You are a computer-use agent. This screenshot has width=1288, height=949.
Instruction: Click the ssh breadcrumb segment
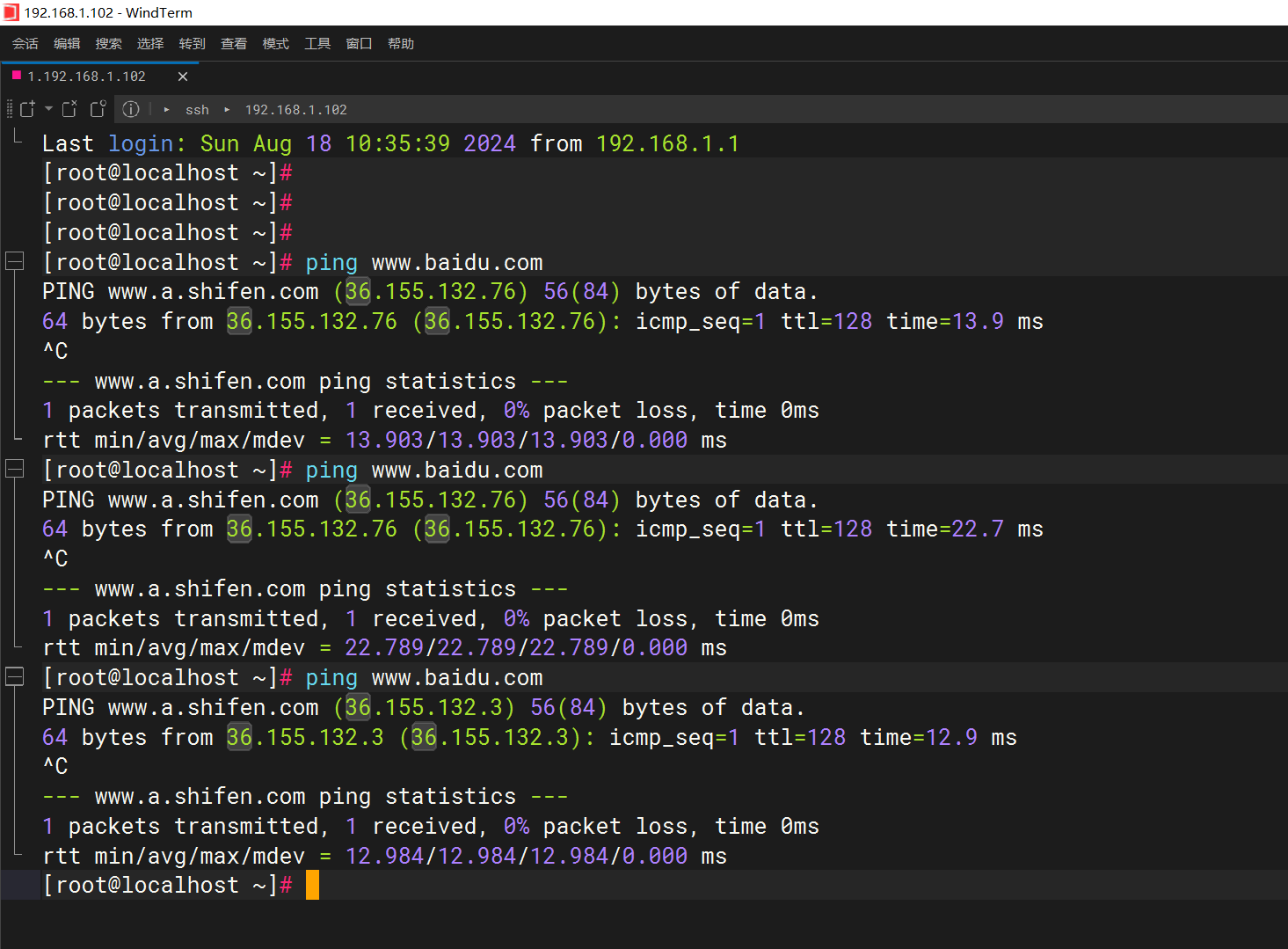click(x=197, y=110)
